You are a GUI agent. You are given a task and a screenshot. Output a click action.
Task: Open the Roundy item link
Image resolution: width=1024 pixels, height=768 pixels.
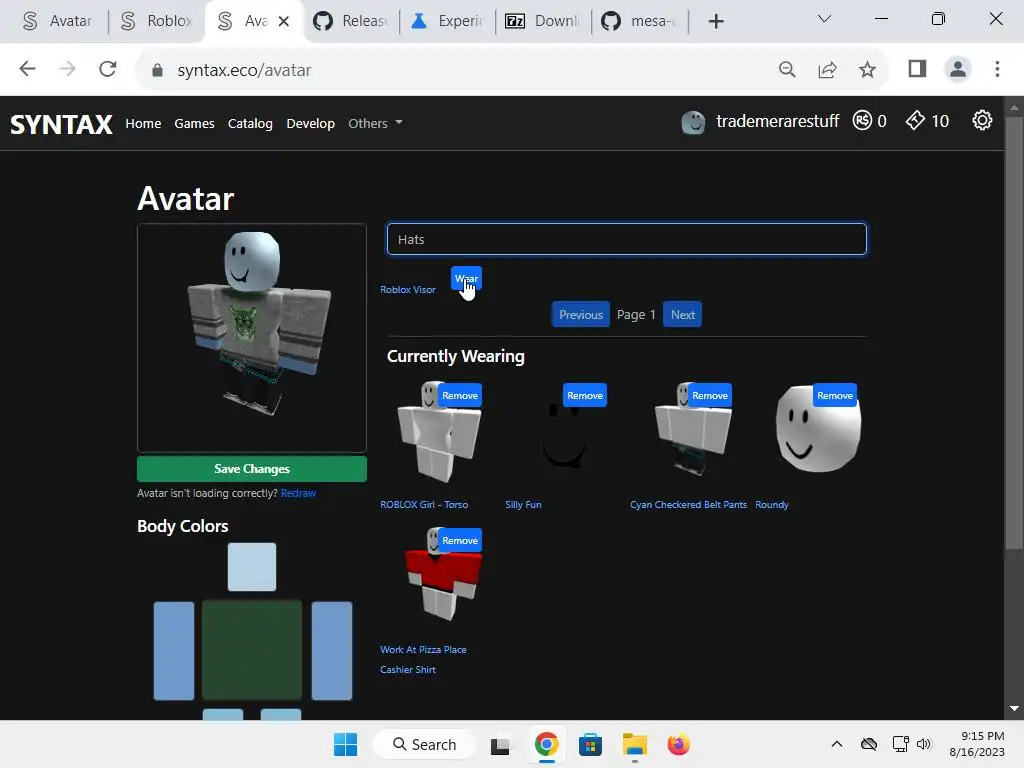click(772, 504)
